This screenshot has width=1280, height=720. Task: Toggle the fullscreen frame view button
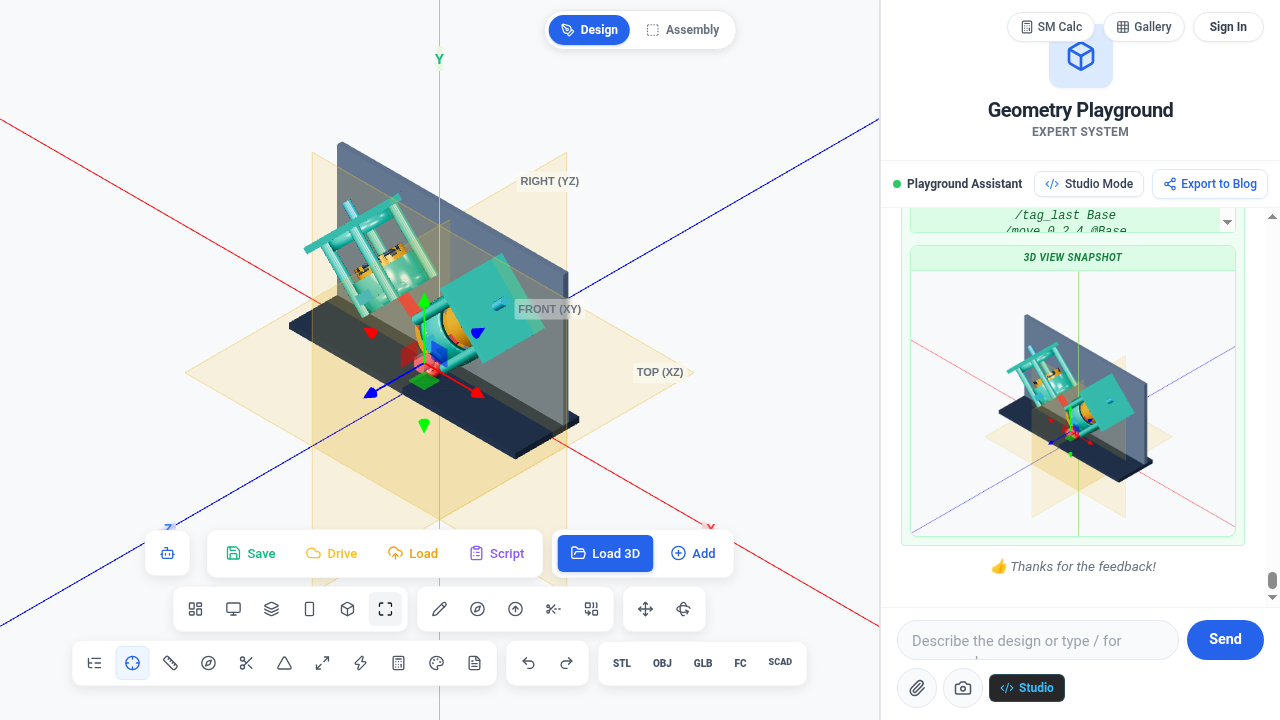386,609
